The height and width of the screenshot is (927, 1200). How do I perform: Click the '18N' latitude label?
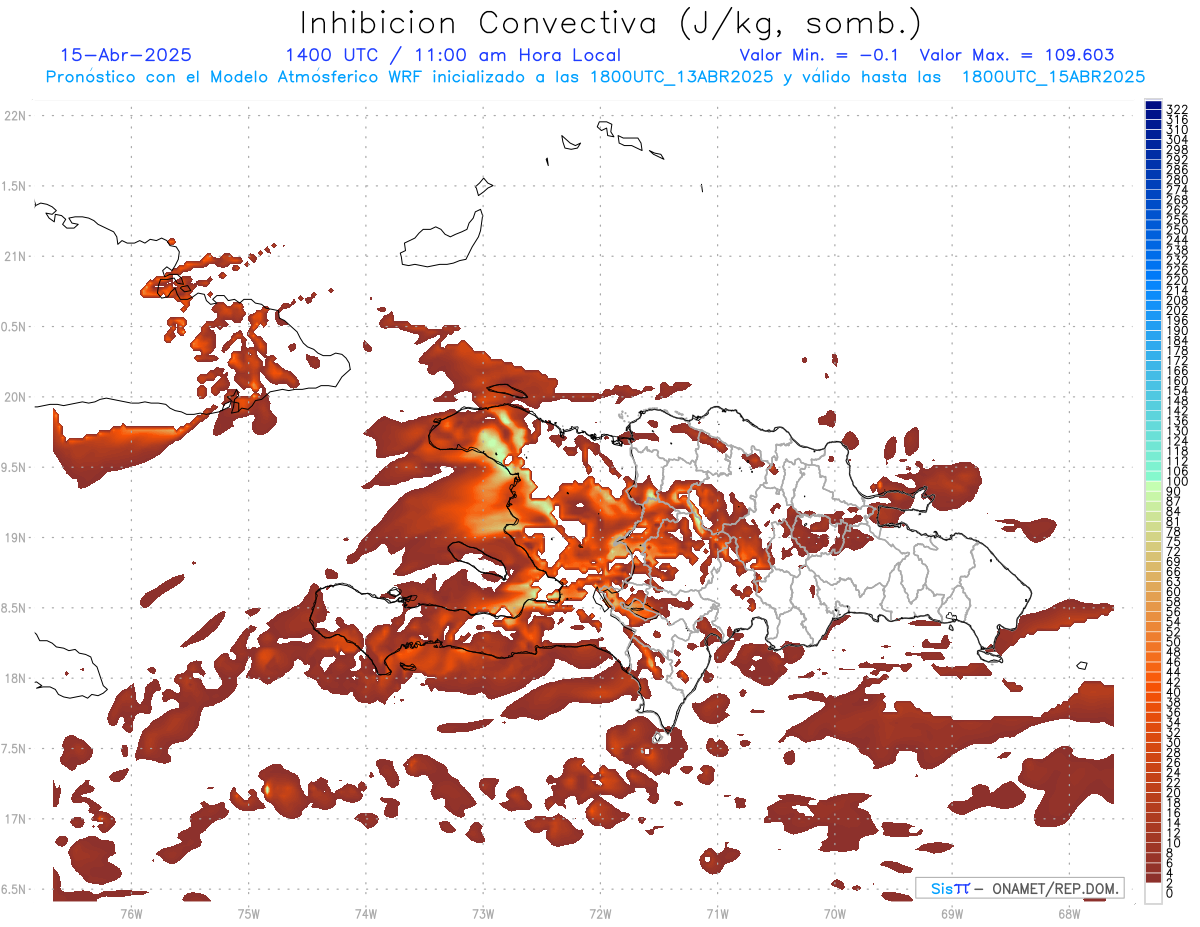(x=15, y=679)
